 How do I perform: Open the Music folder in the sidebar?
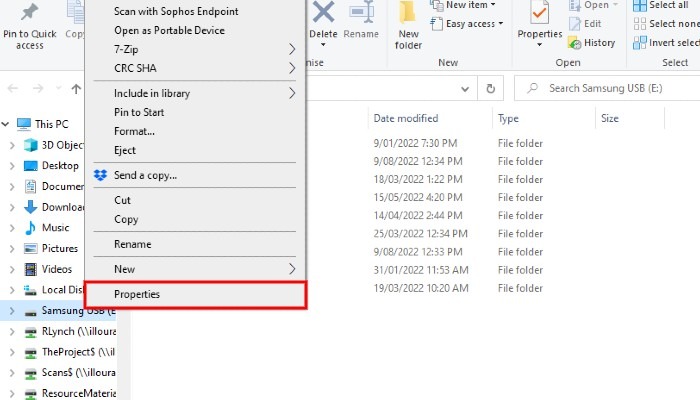coord(47,228)
